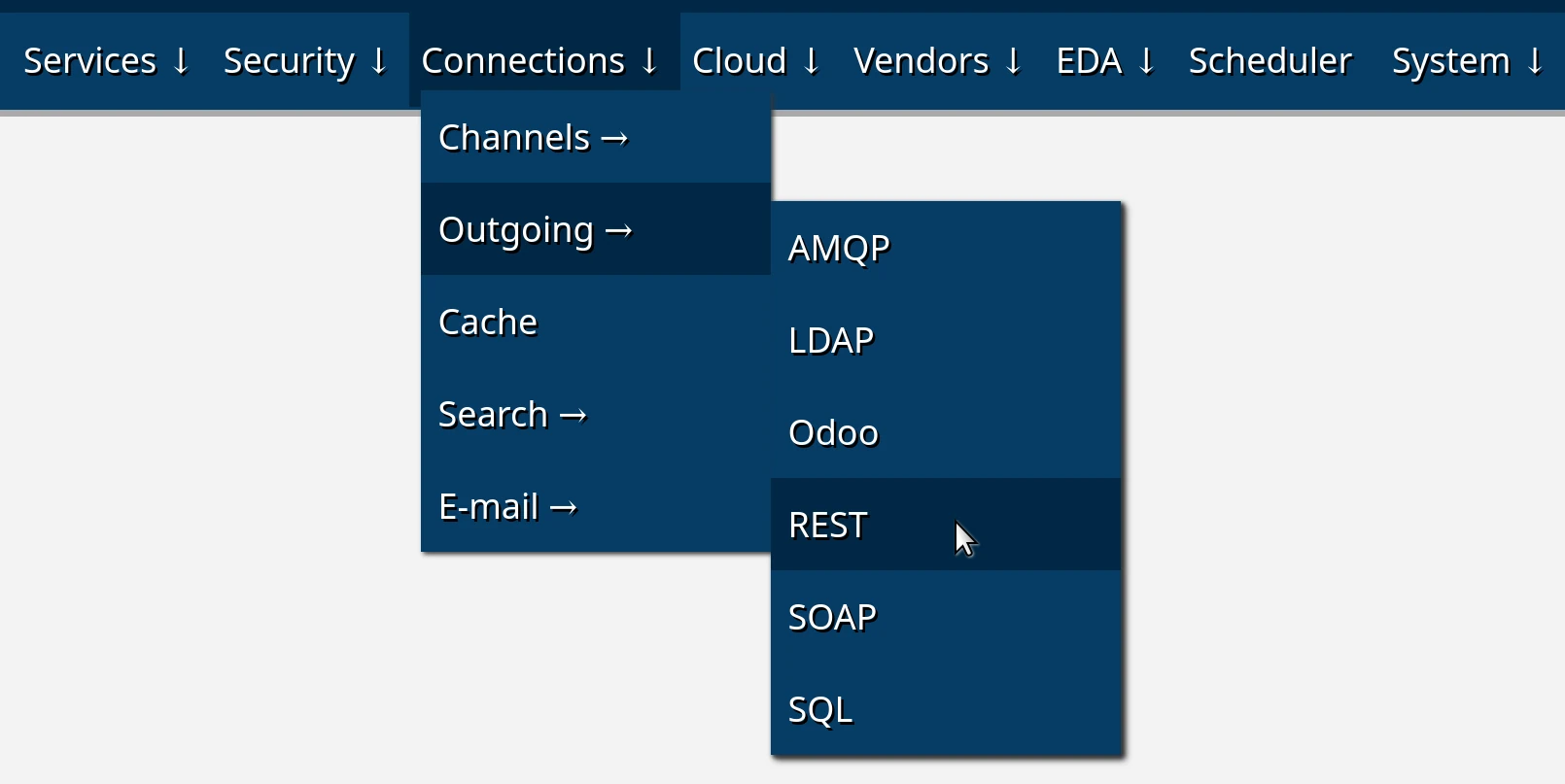Choose LDAP from the Outgoing submenu
1565x784 pixels.
pos(831,341)
